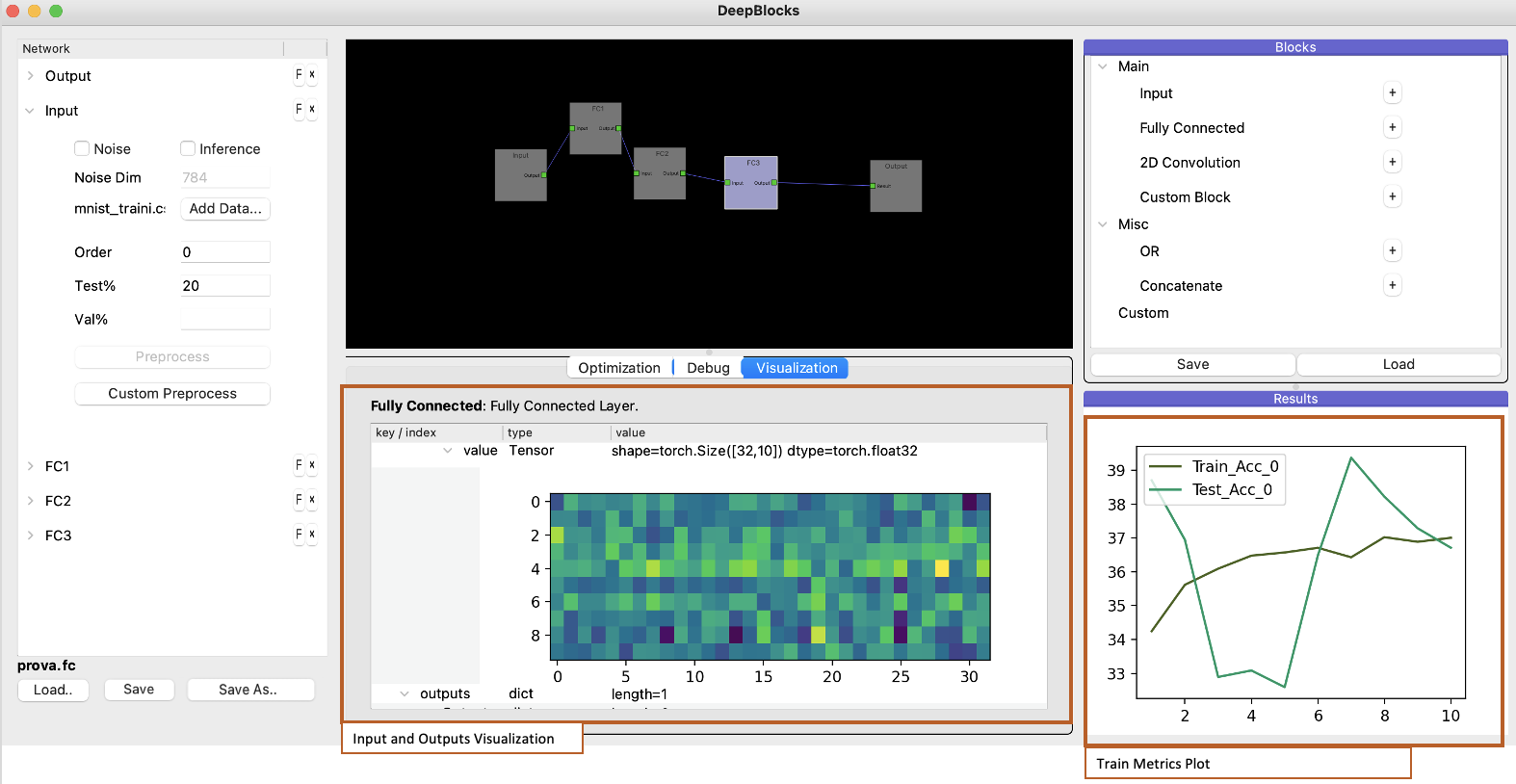Click the Test% input field

coord(224,286)
